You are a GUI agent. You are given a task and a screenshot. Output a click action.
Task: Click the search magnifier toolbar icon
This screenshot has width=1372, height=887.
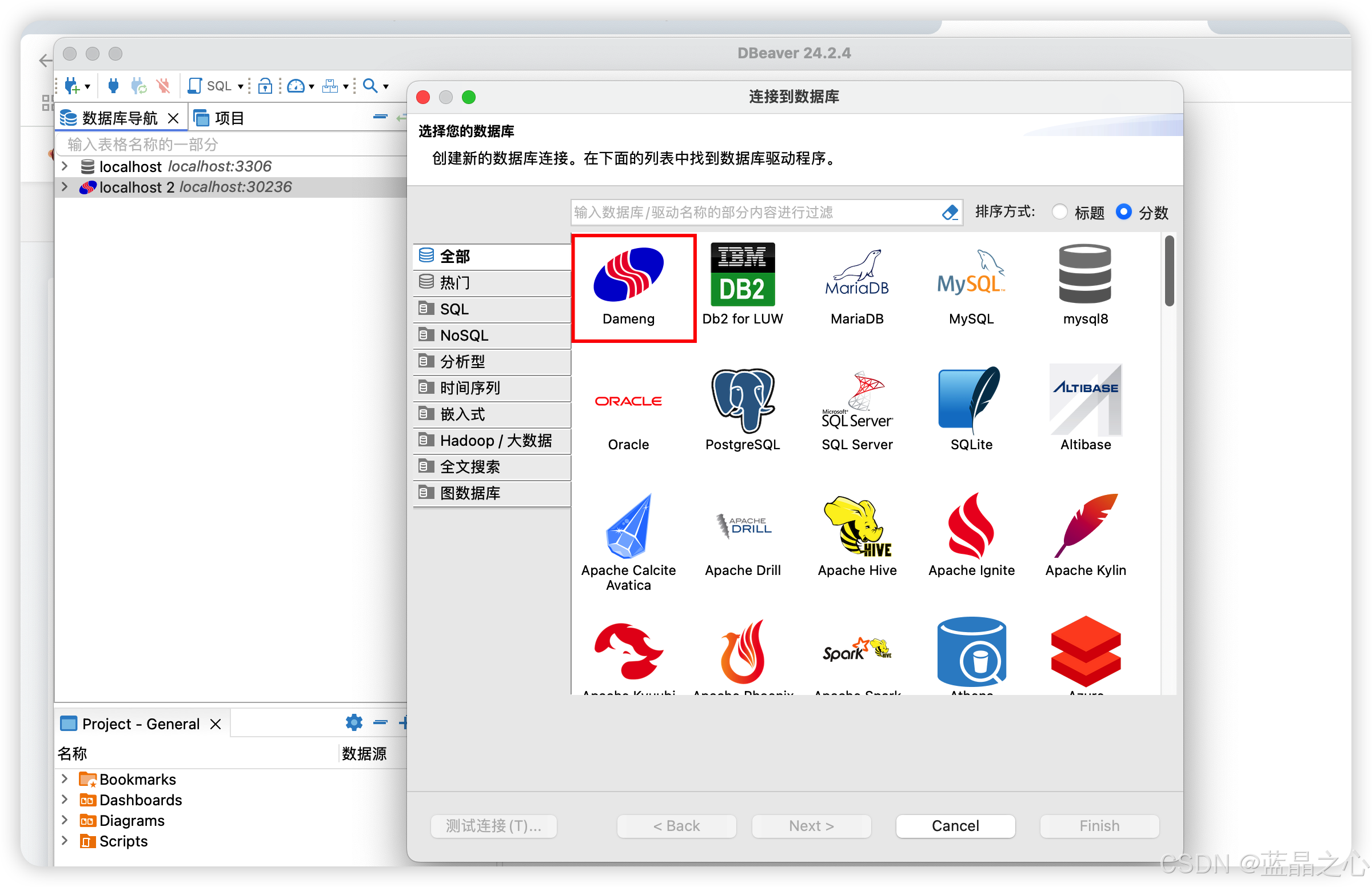(370, 86)
